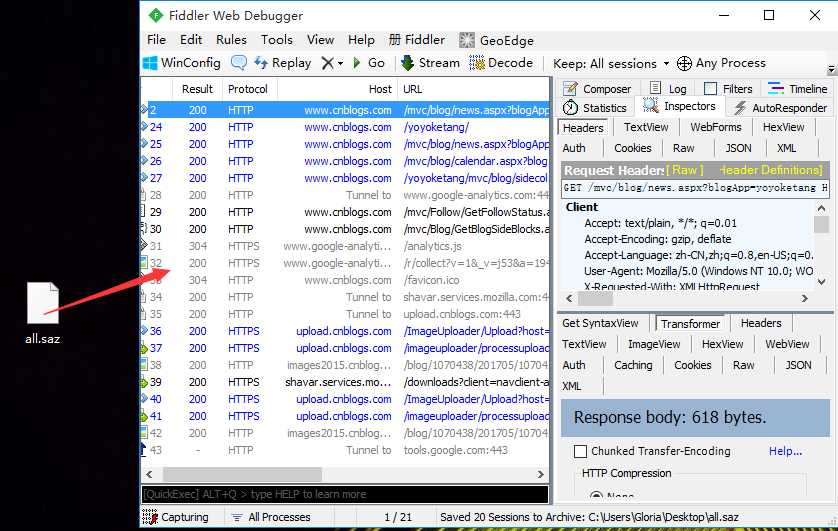Replay selected sessions with Replay icon
The image size is (838, 531).
[261, 63]
